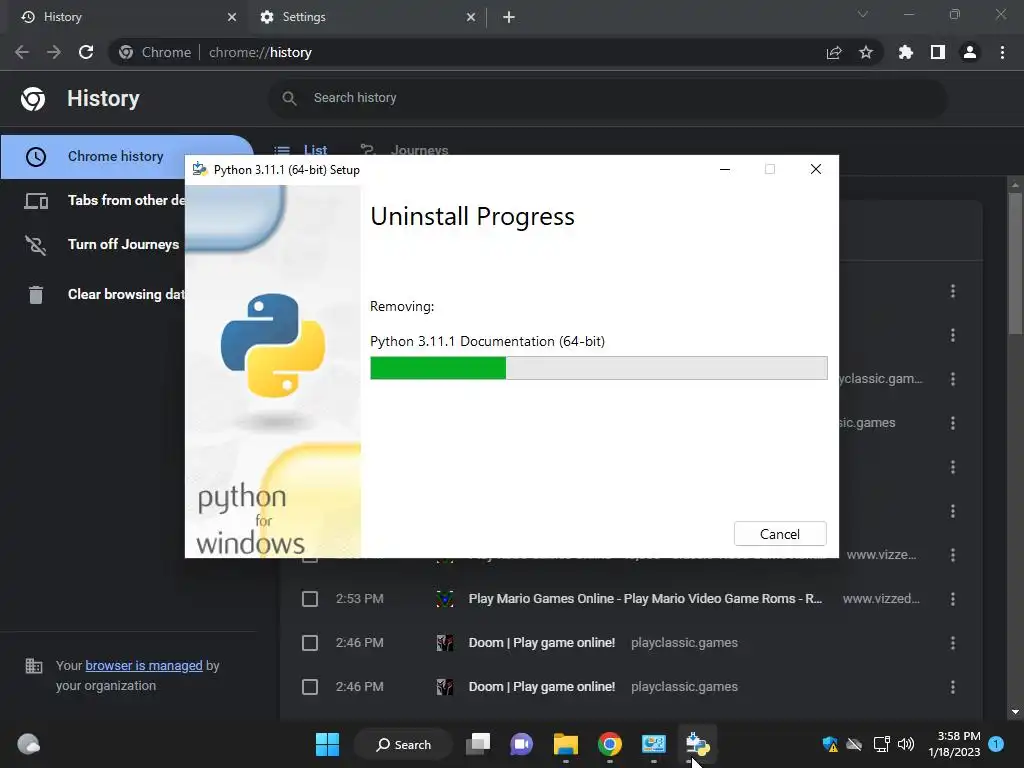Open the Chrome three-dot menu
Viewport: 1024px width, 768px height.
click(1002, 52)
